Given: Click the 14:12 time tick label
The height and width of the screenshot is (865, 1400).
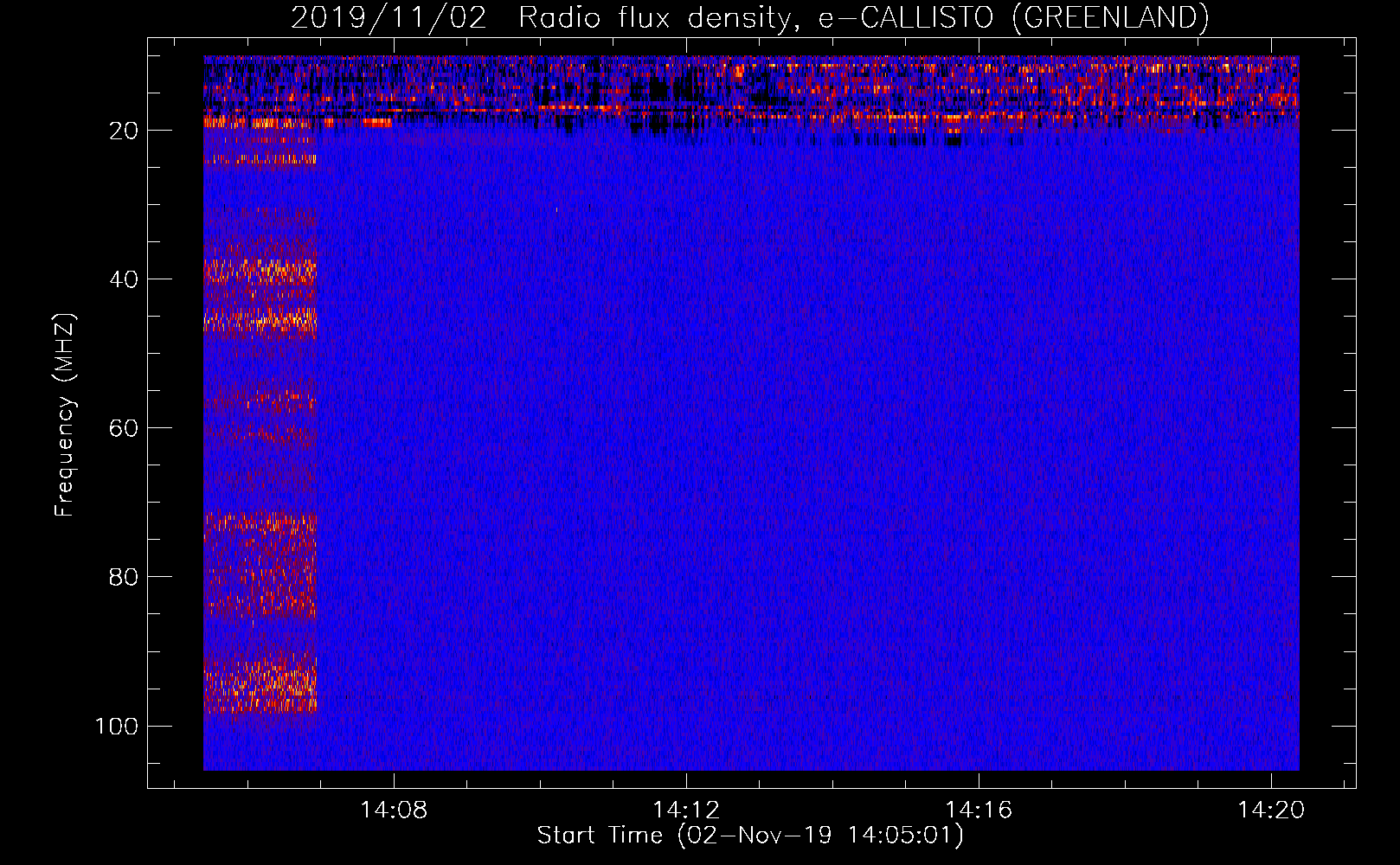Looking at the screenshot, I should pyautogui.click(x=686, y=811).
